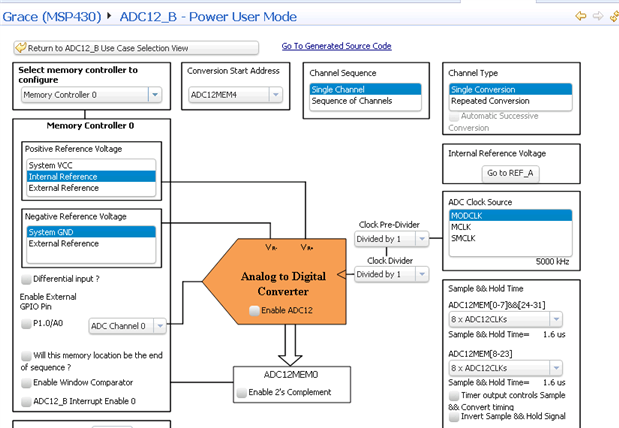Toggle the Differential input checkbox
This screenshot has width=619, height=428.
[x=26, y=279]
